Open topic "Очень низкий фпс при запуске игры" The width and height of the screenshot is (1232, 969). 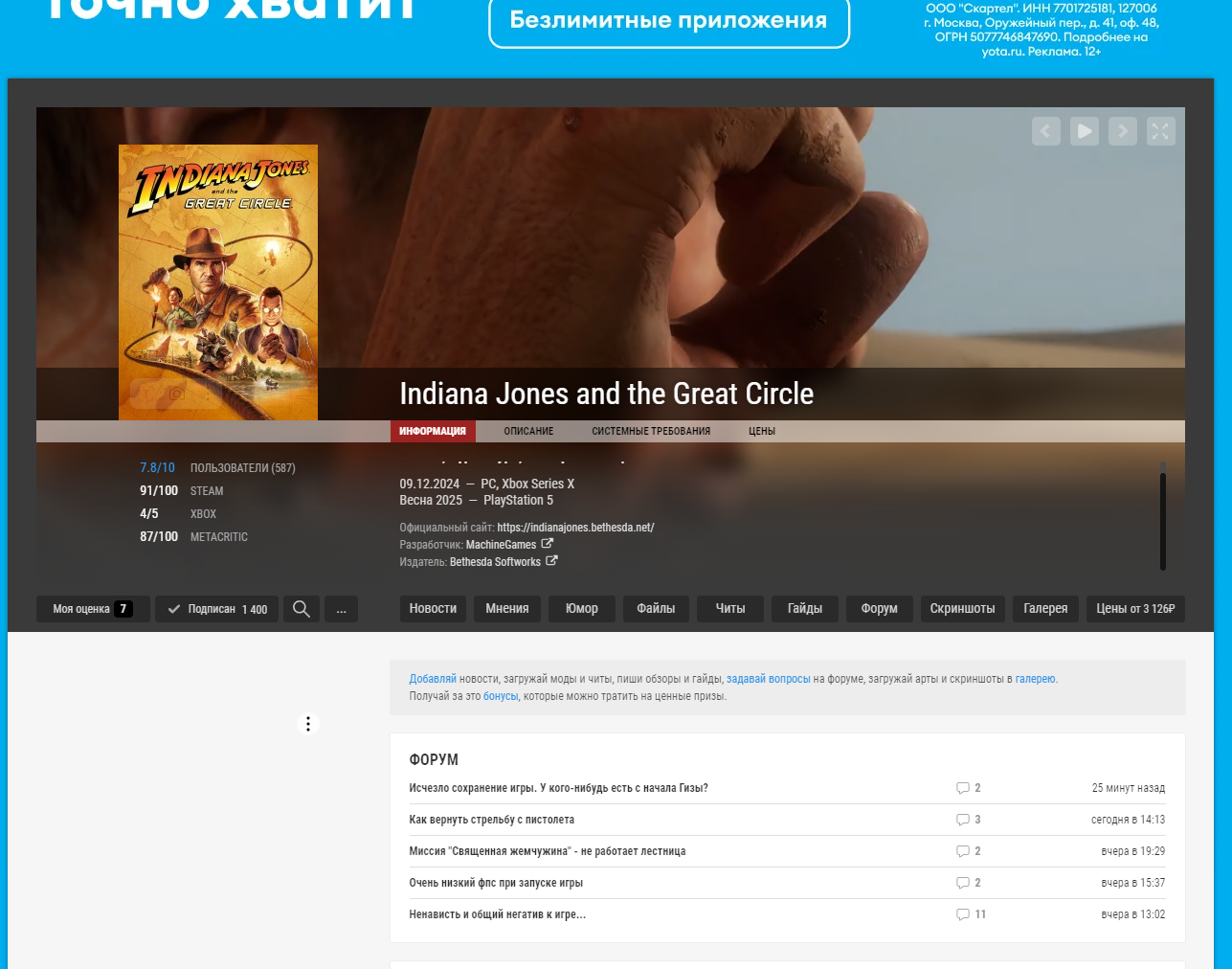click(496, 883)
